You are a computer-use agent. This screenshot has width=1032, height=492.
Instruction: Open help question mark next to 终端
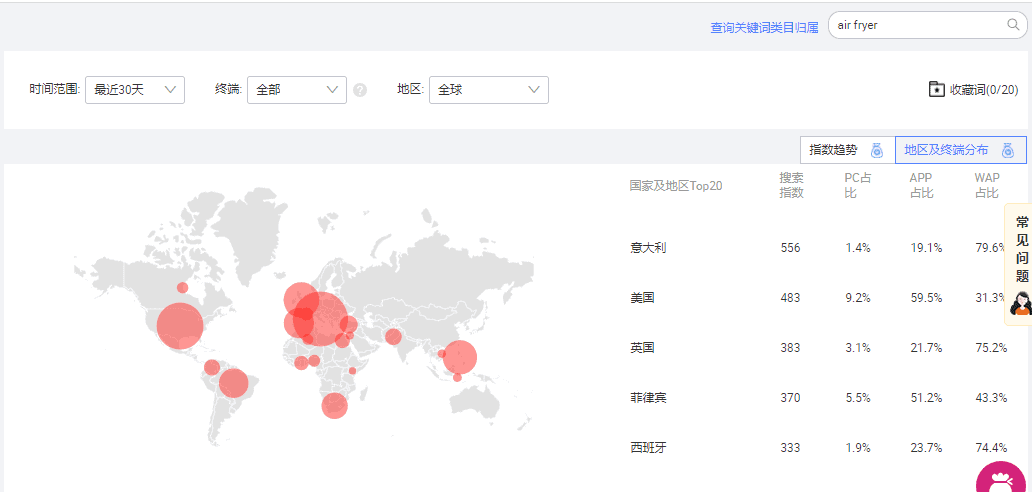coord(360,90)
